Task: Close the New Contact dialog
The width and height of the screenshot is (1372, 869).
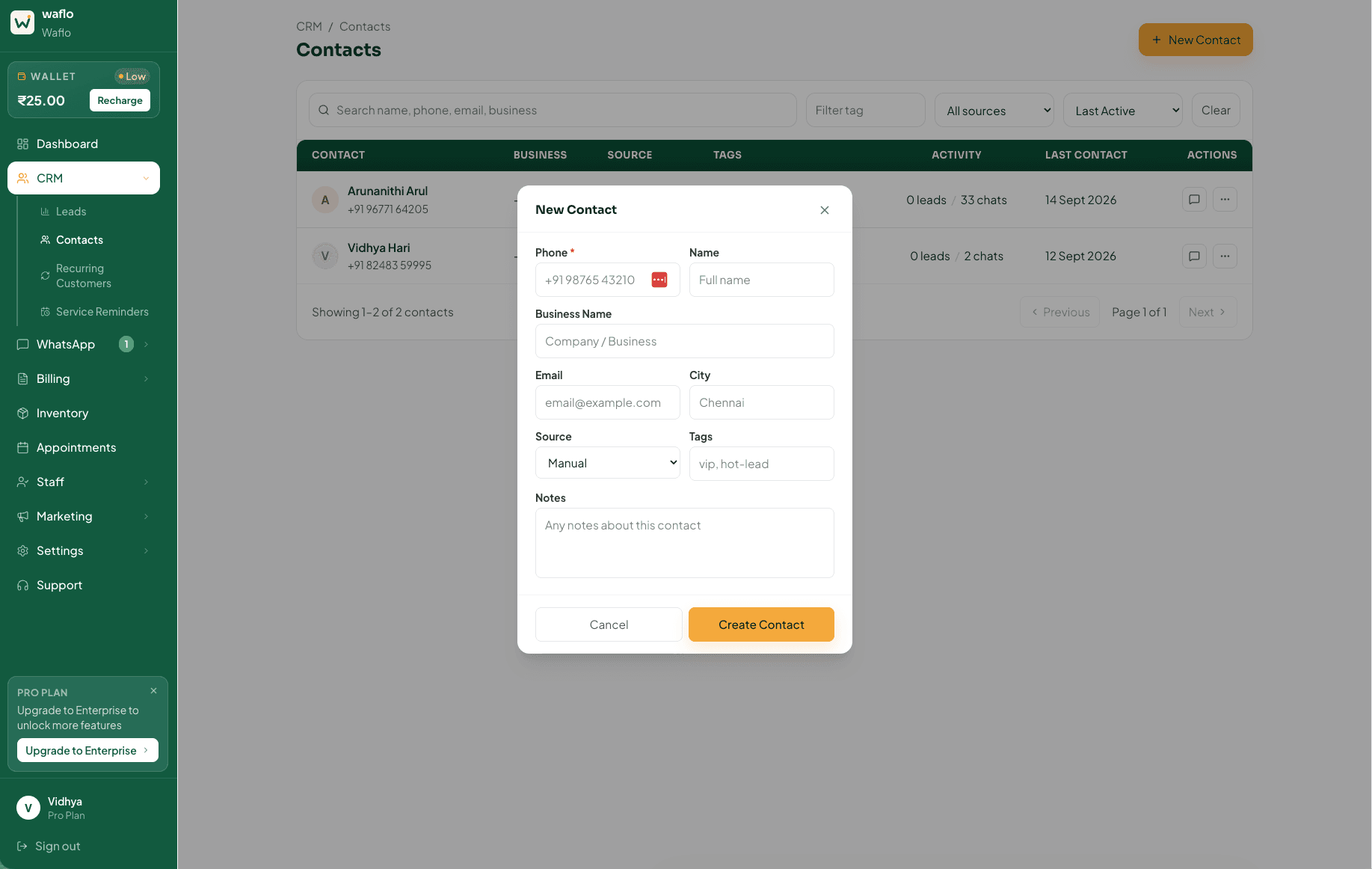Action: pyautogui.click(x=825, y=210)
